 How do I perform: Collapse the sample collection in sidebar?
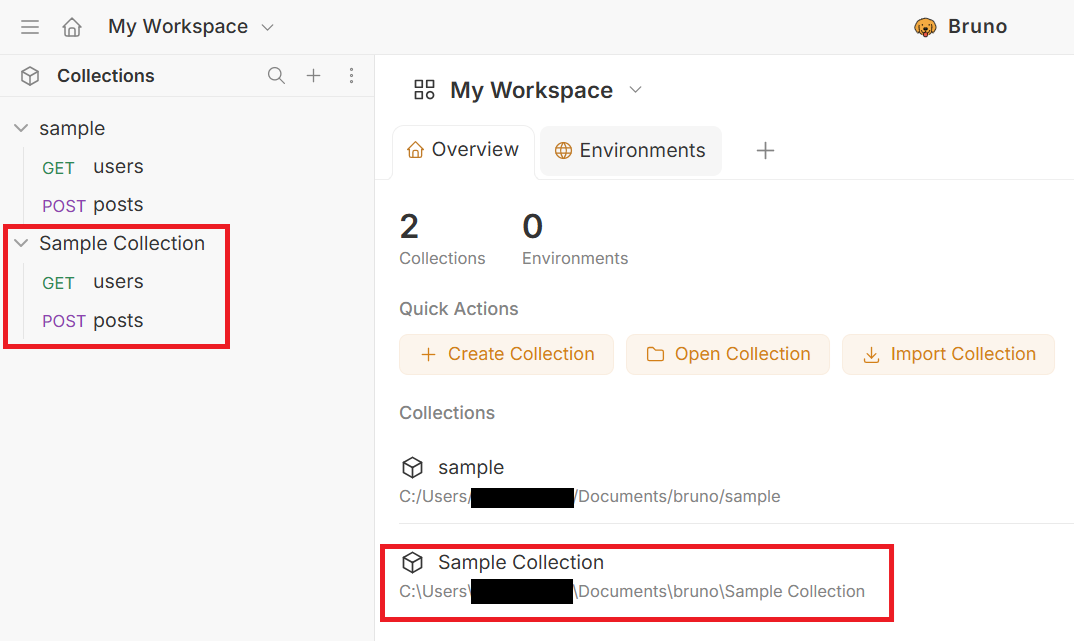click(x=21, y=128)
